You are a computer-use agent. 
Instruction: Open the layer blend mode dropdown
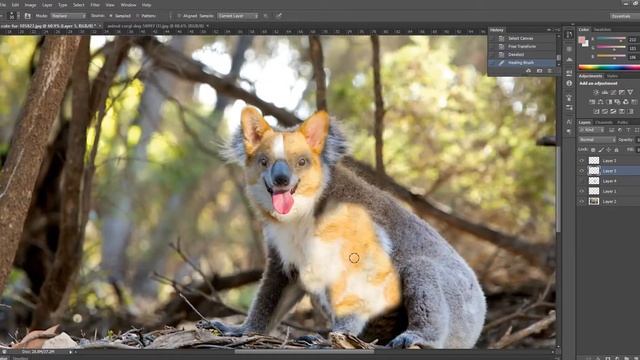[597, 140]
